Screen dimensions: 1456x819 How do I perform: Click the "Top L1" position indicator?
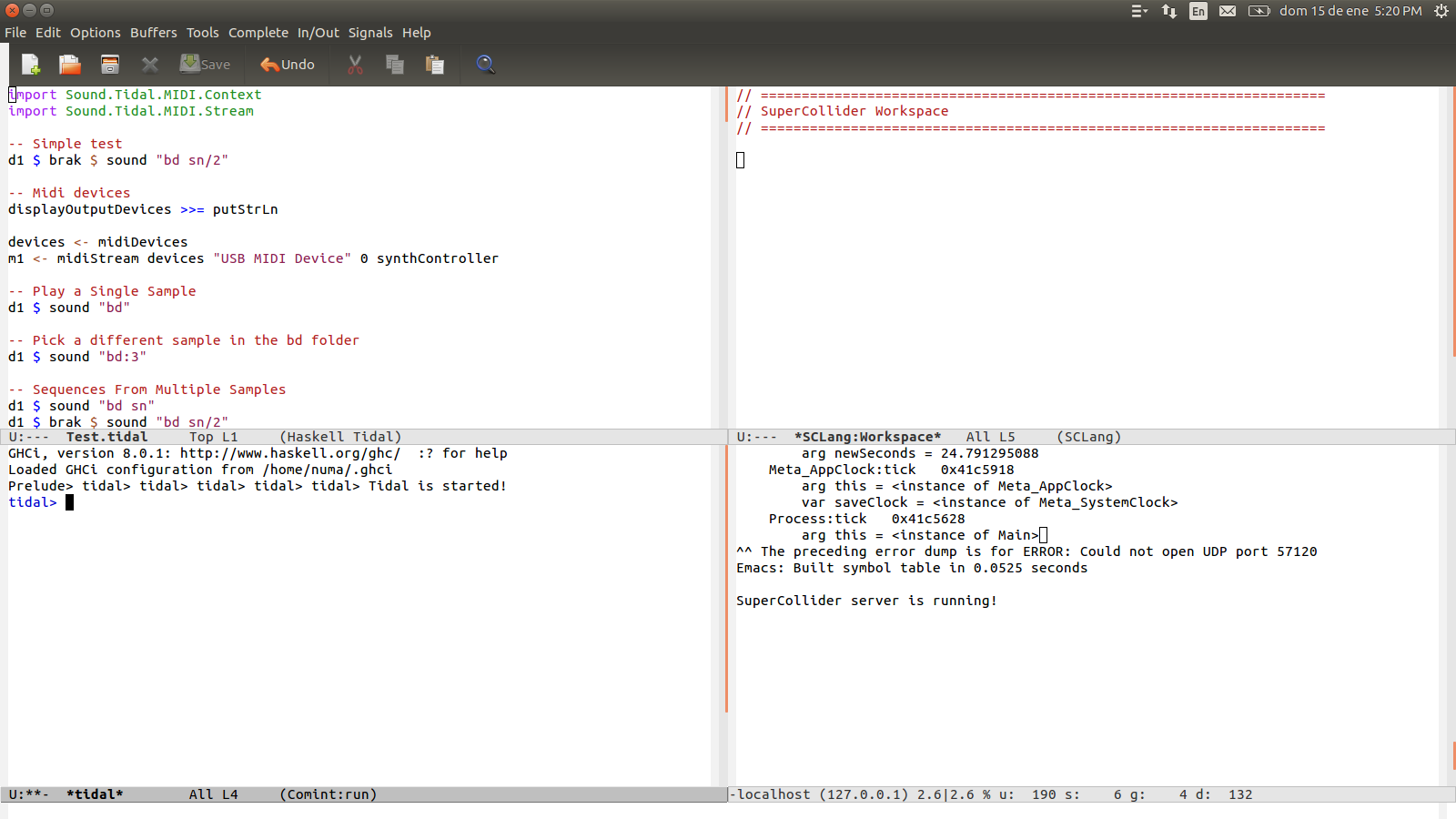(213, 437)
